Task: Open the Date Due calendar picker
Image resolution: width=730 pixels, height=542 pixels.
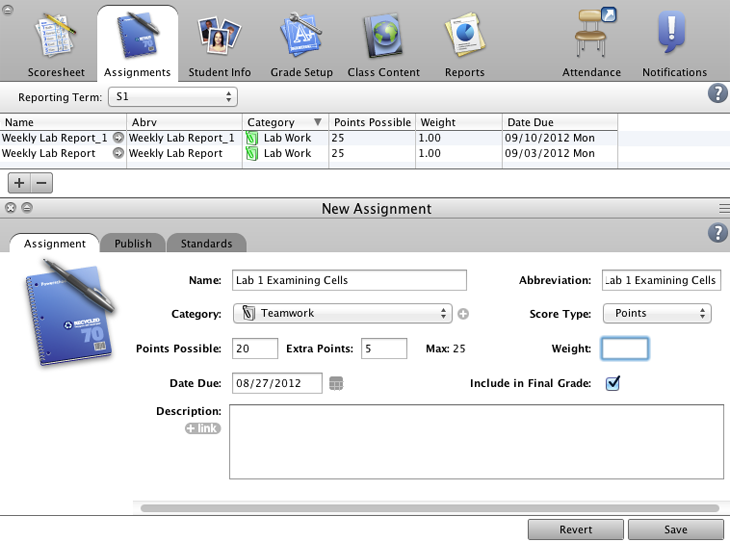Action: point(336,383)
